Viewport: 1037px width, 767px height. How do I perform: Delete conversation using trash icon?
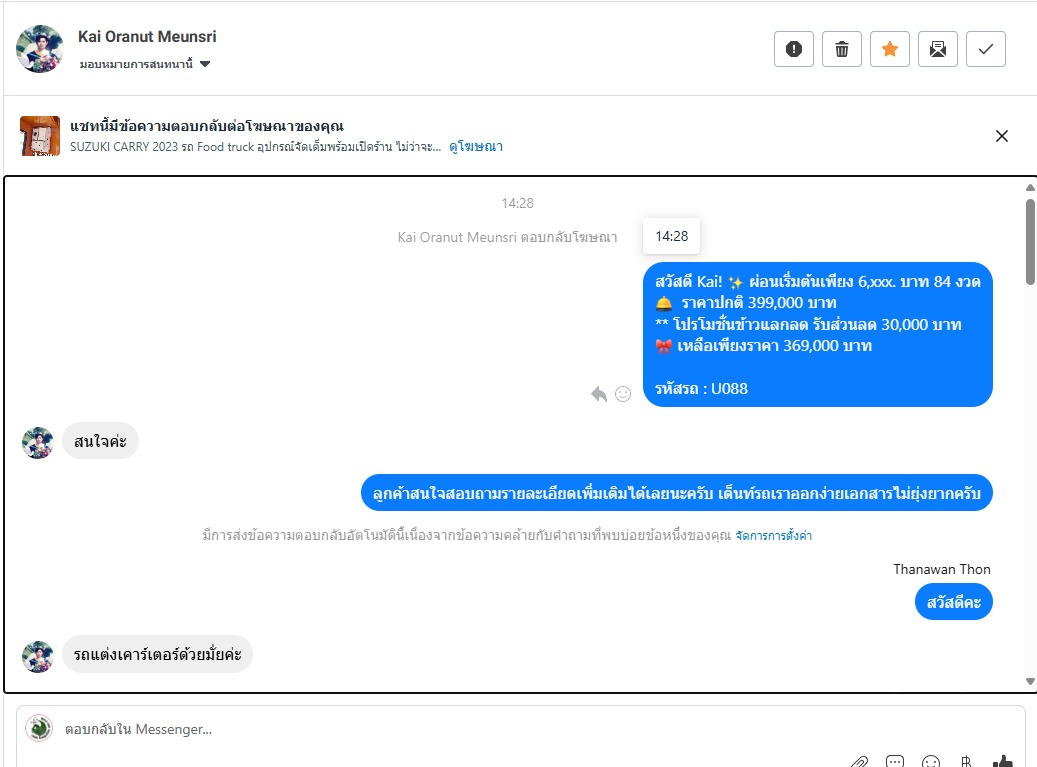pos(842,49)
